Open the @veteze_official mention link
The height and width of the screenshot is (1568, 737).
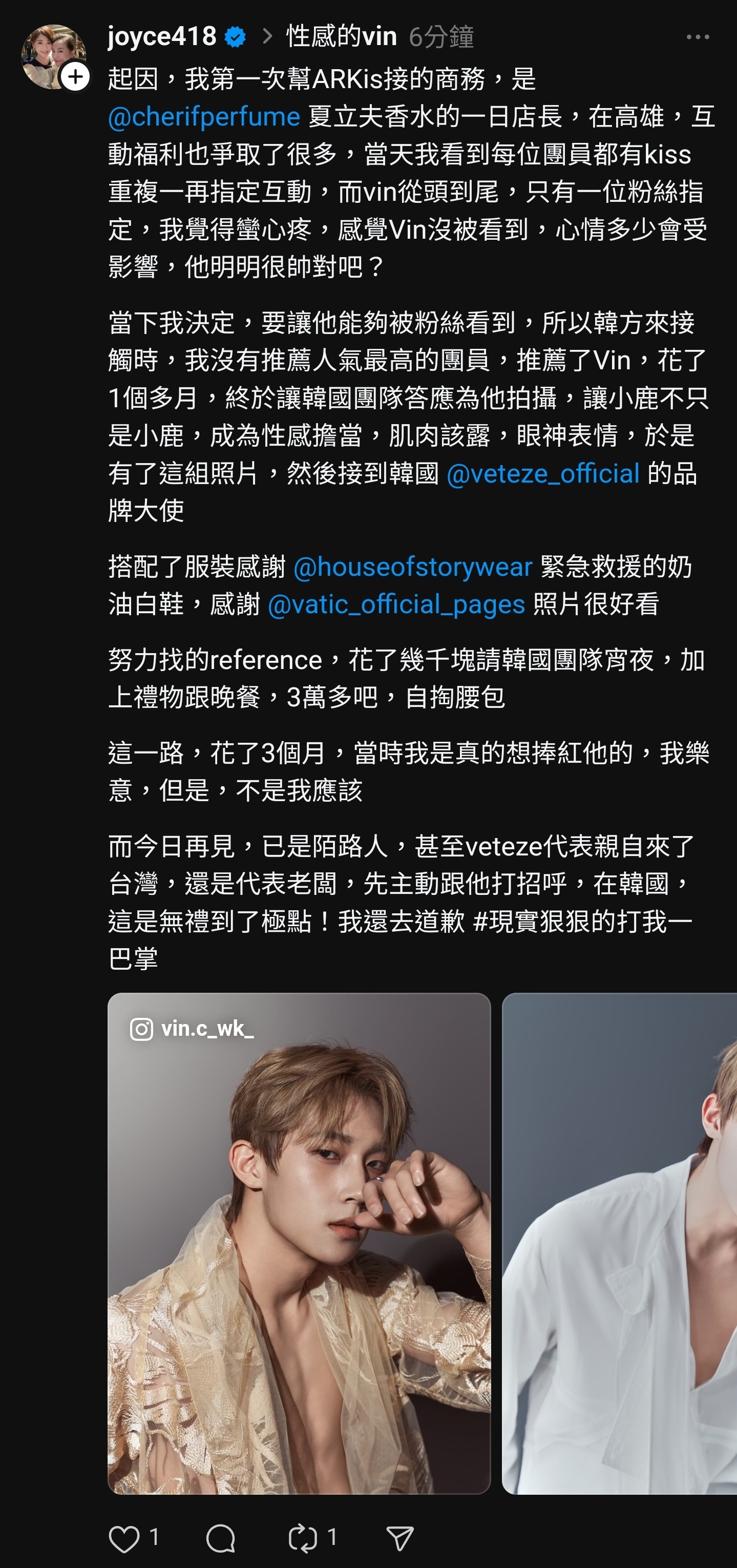pos(543,473)
